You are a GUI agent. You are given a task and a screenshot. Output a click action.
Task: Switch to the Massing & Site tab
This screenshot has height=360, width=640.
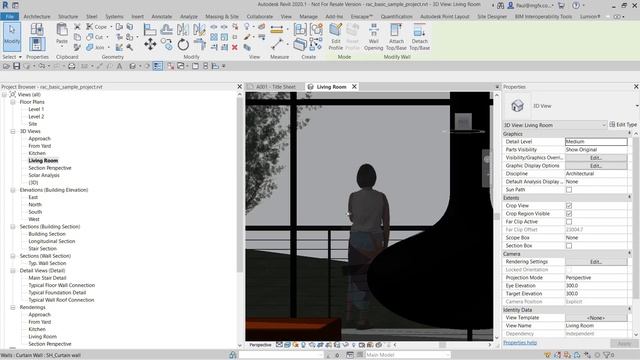pos(222,17)
